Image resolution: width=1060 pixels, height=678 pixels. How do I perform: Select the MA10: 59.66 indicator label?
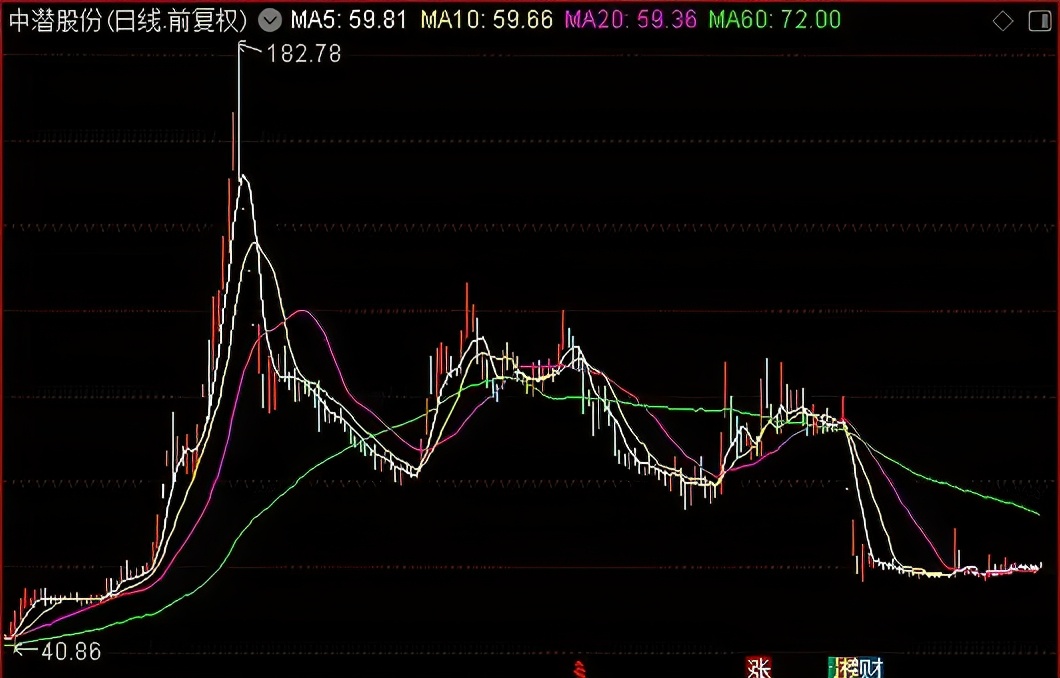click(486, 19)
